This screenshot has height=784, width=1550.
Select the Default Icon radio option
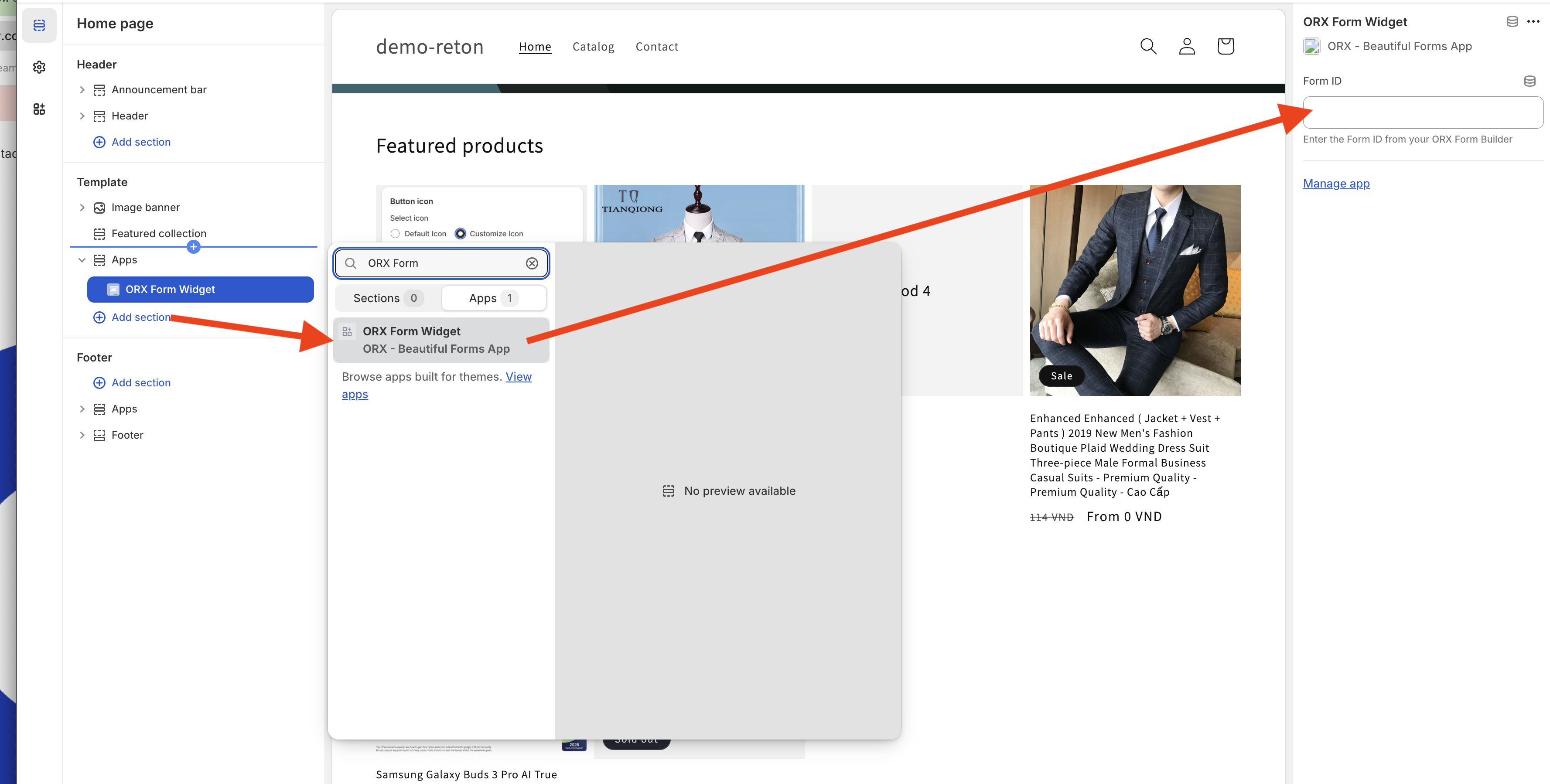[395, 233]
